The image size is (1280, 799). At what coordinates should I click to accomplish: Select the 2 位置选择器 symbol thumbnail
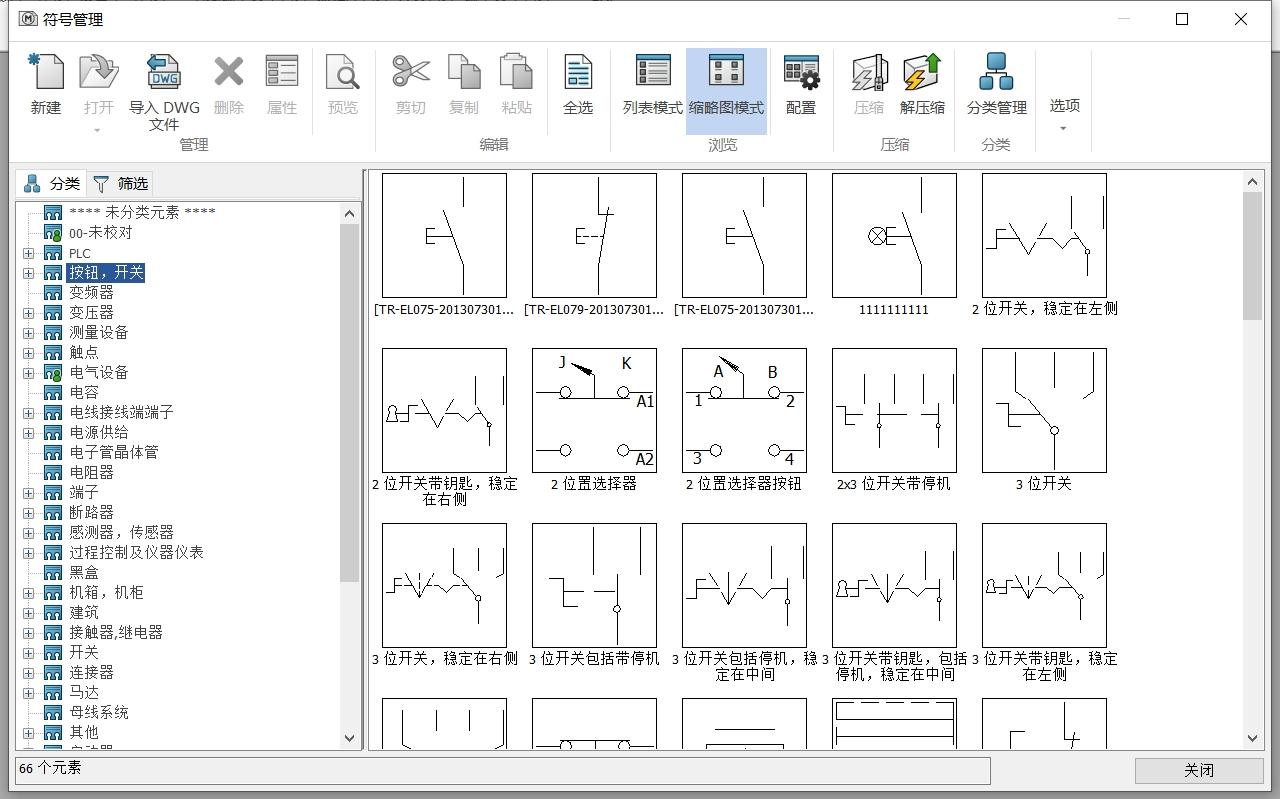pyautogui.click(x=594, y=410)
